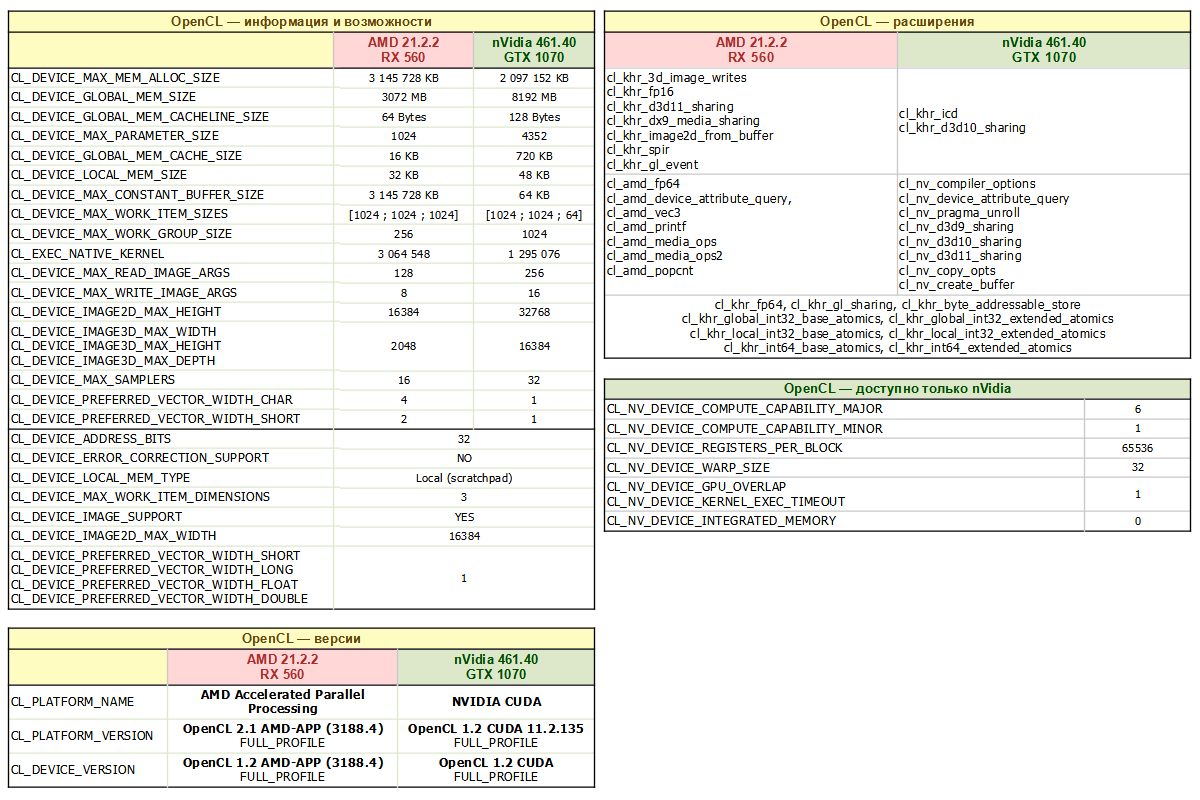The image size is (1200, 800).
Task: Click the "[1024 ; 1024 ; 64]" work item sizes
Action: coord(534,214)
